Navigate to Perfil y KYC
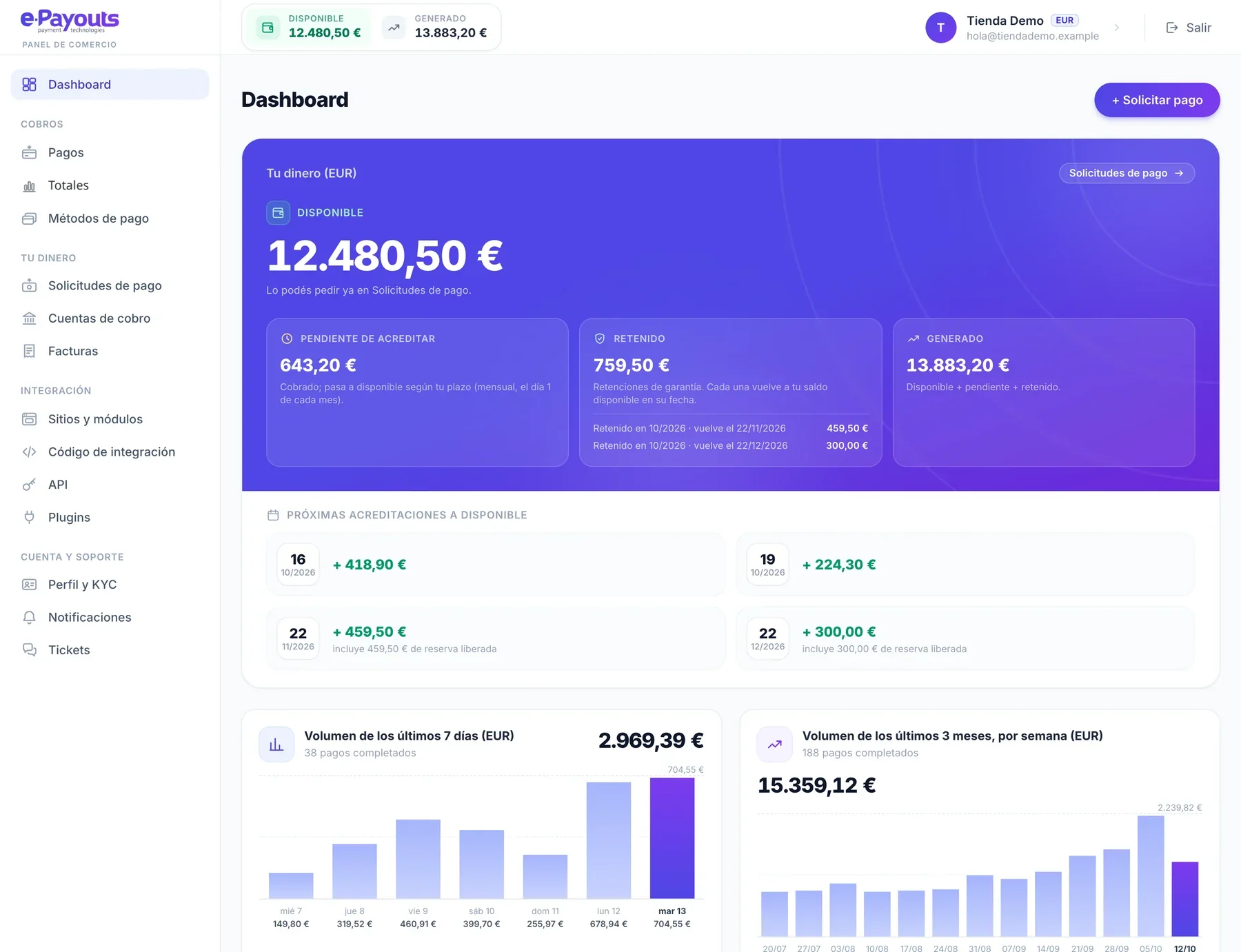The height and width of the screenshot is (952, 1241). coord(110,585)
